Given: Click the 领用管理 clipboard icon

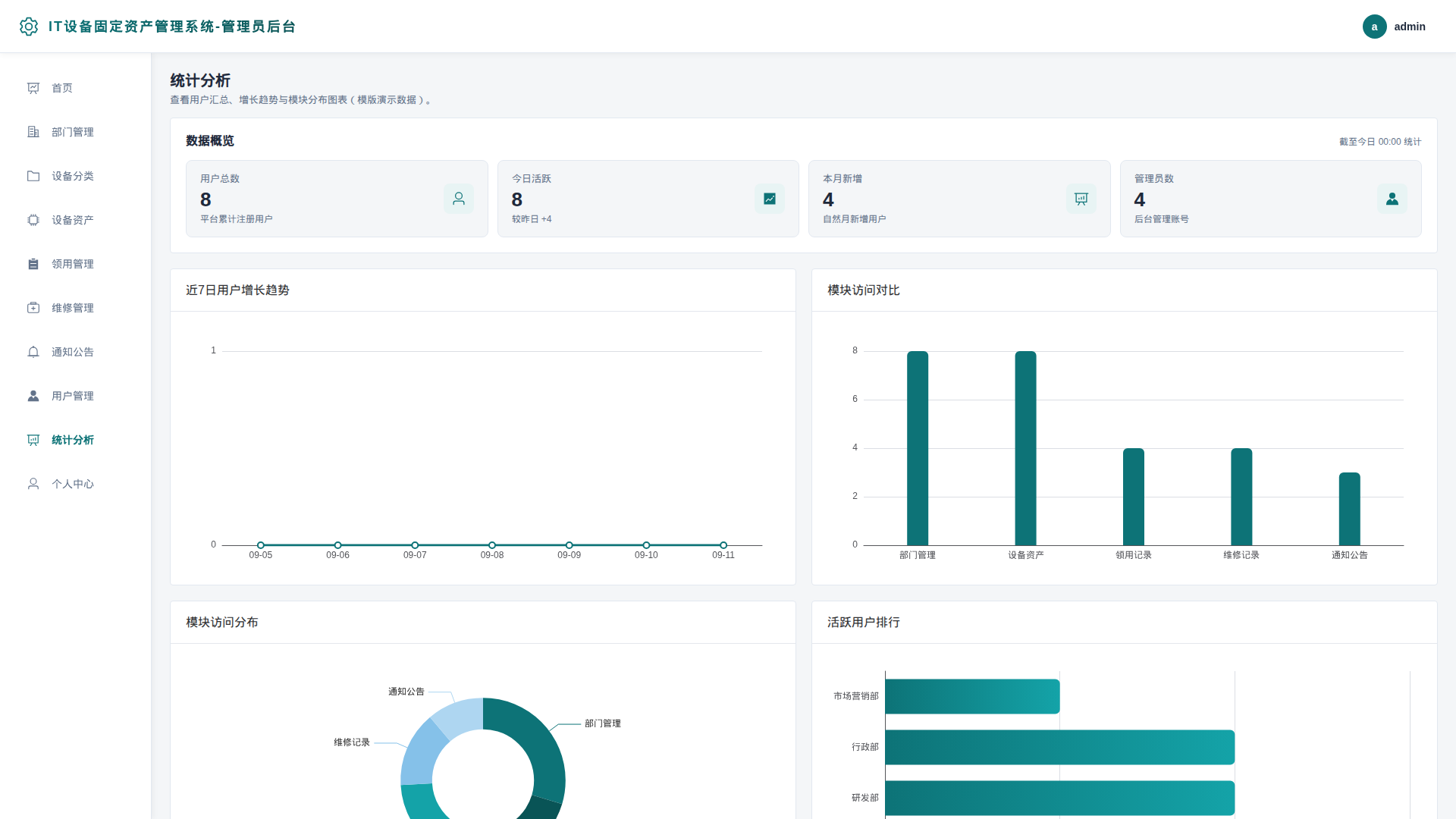Looking at the screenshot, I should [x=33, y=264].
